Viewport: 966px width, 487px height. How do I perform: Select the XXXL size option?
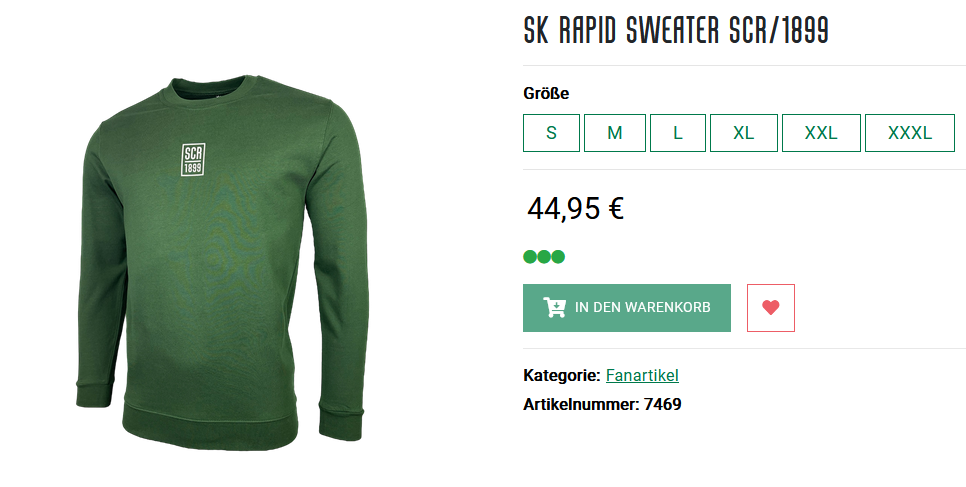pyautogui.click(x=910, y=133)
